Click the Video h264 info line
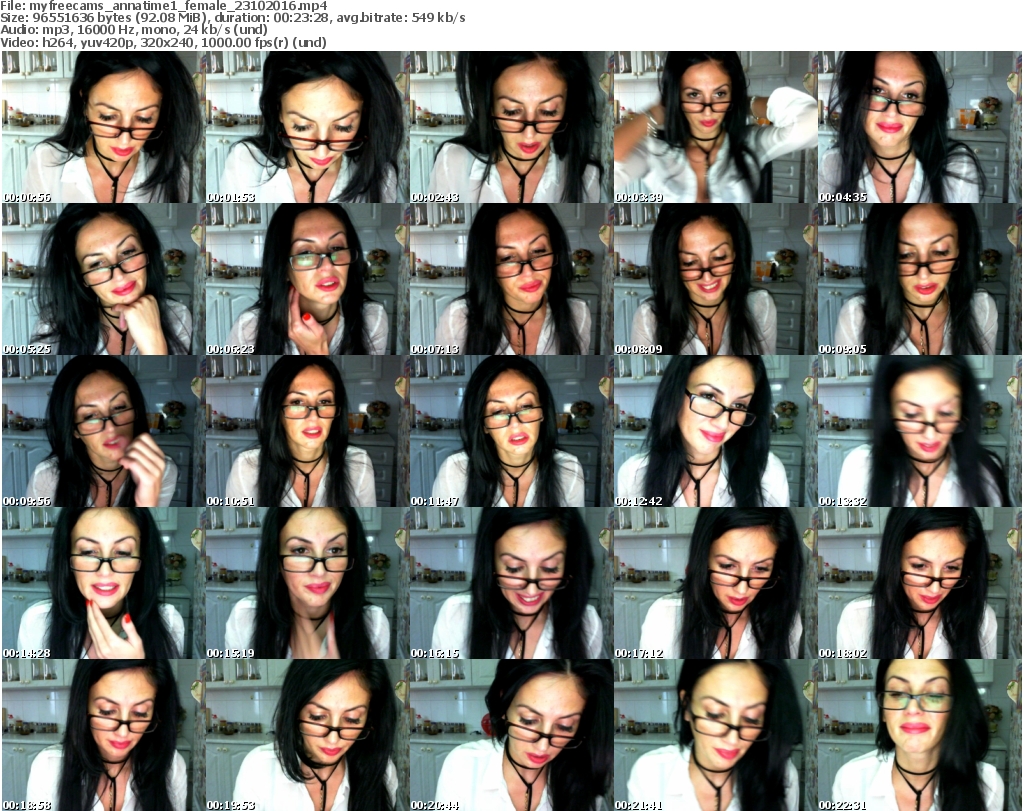1024x811 pixels. (163, 42)
